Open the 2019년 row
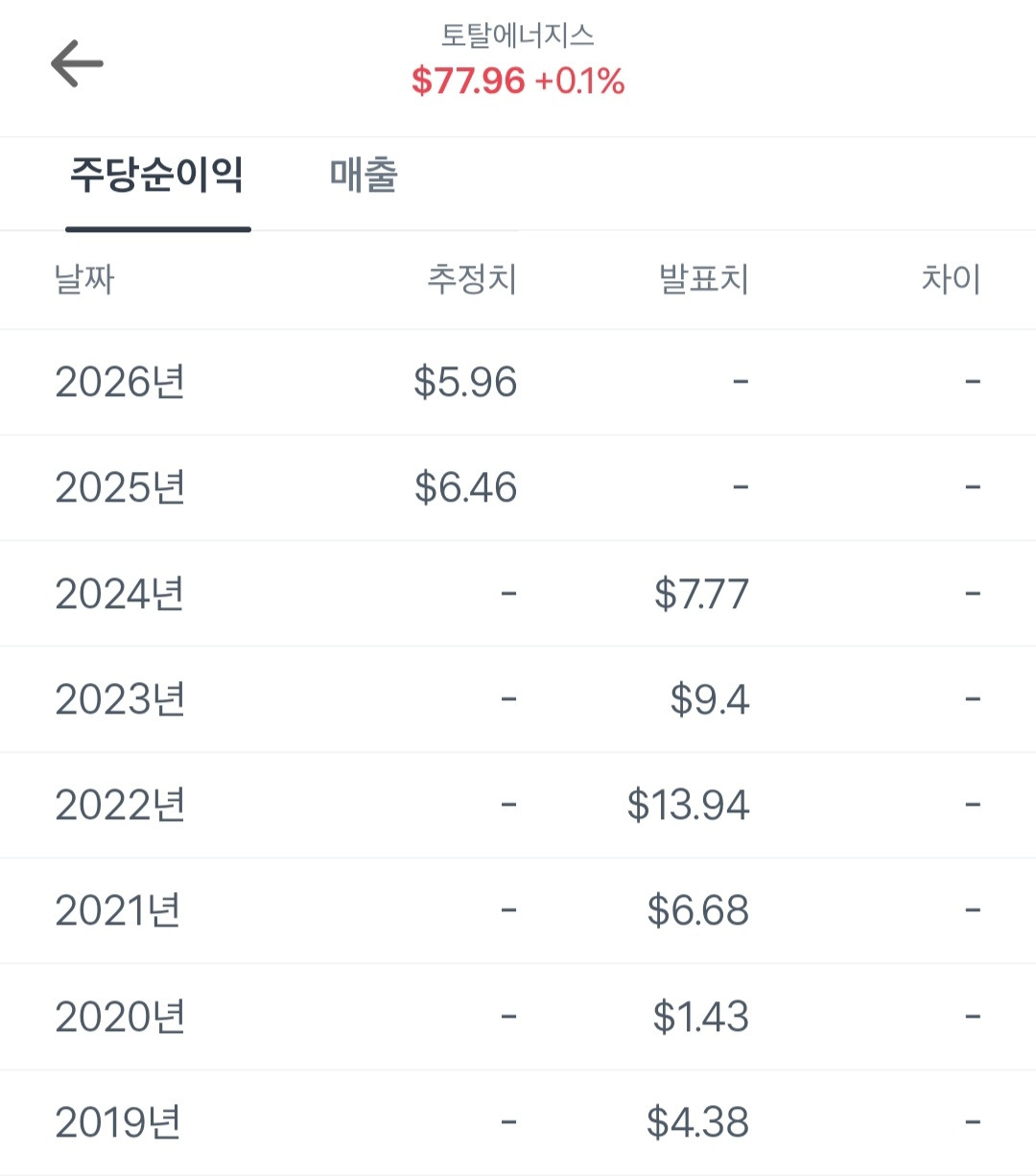The height and width of the screenshot is (1176, 1036). click(518, 1122)
